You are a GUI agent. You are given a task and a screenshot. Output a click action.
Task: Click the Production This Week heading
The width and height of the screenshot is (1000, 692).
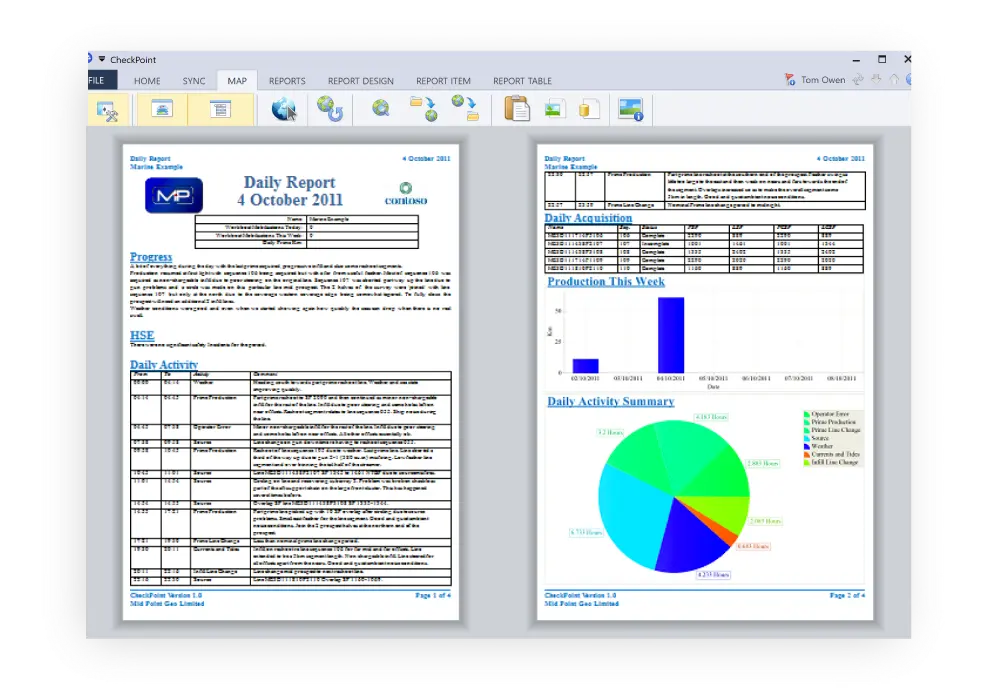point(606,281)
